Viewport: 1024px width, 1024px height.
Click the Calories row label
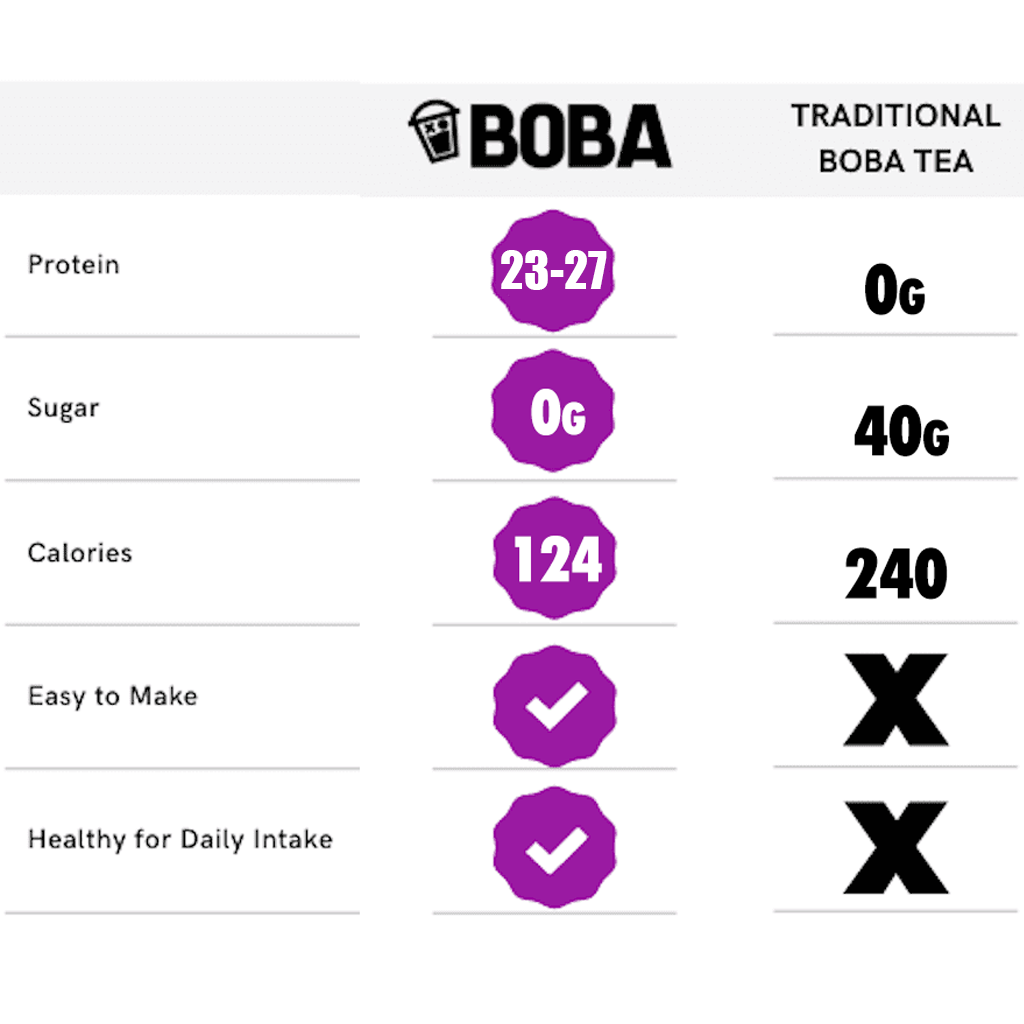[80, 552]
